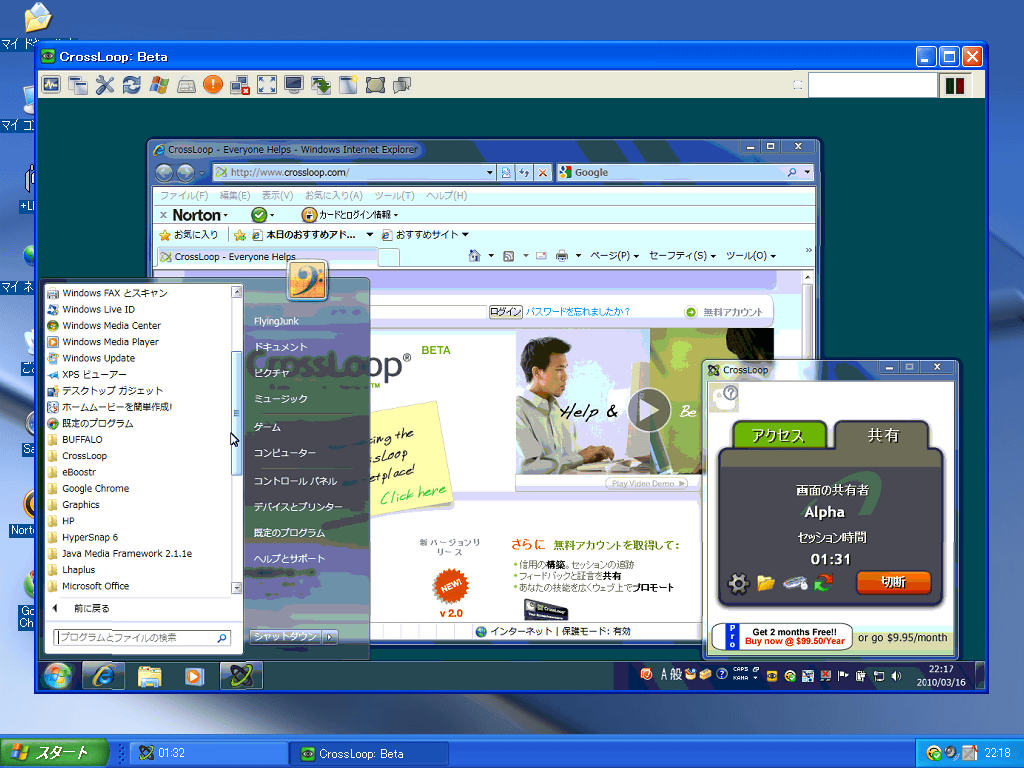
Task: Click the switch control arrows icon in CrossLoop panel
Action: 824,583
